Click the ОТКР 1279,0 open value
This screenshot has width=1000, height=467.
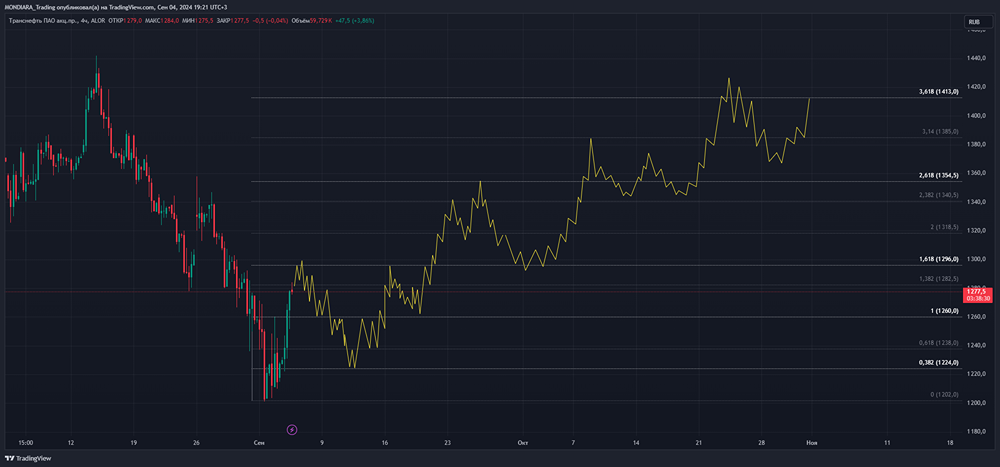pos(125,21)
